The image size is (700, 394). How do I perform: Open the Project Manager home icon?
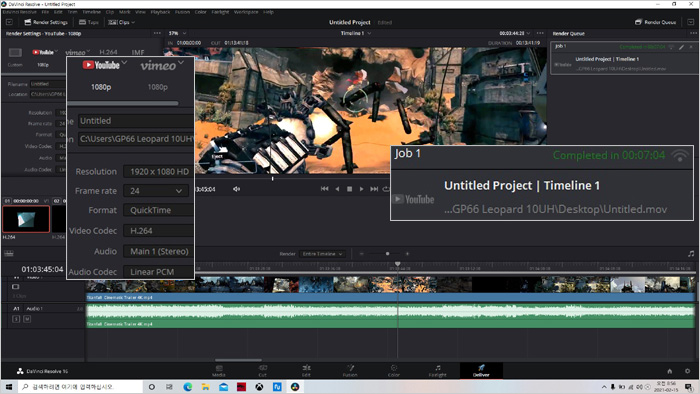(x=670, y=371)
